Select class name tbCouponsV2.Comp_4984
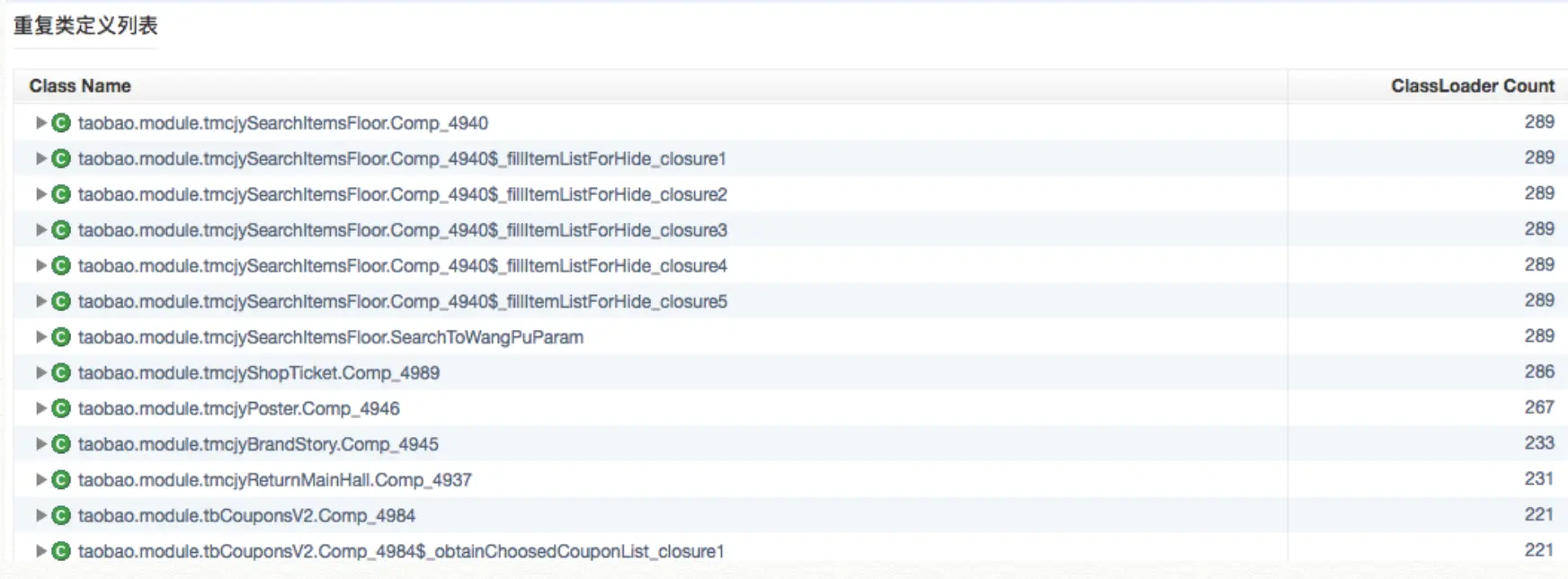 tap(246, 516)
